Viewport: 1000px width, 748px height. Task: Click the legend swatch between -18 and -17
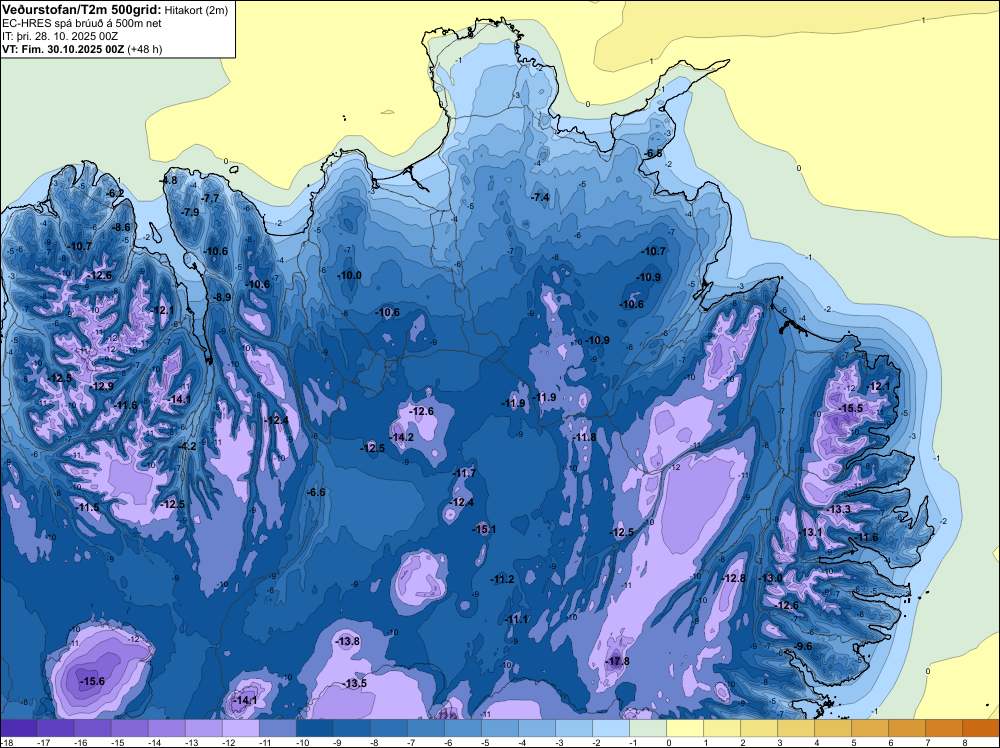[19, 728]
